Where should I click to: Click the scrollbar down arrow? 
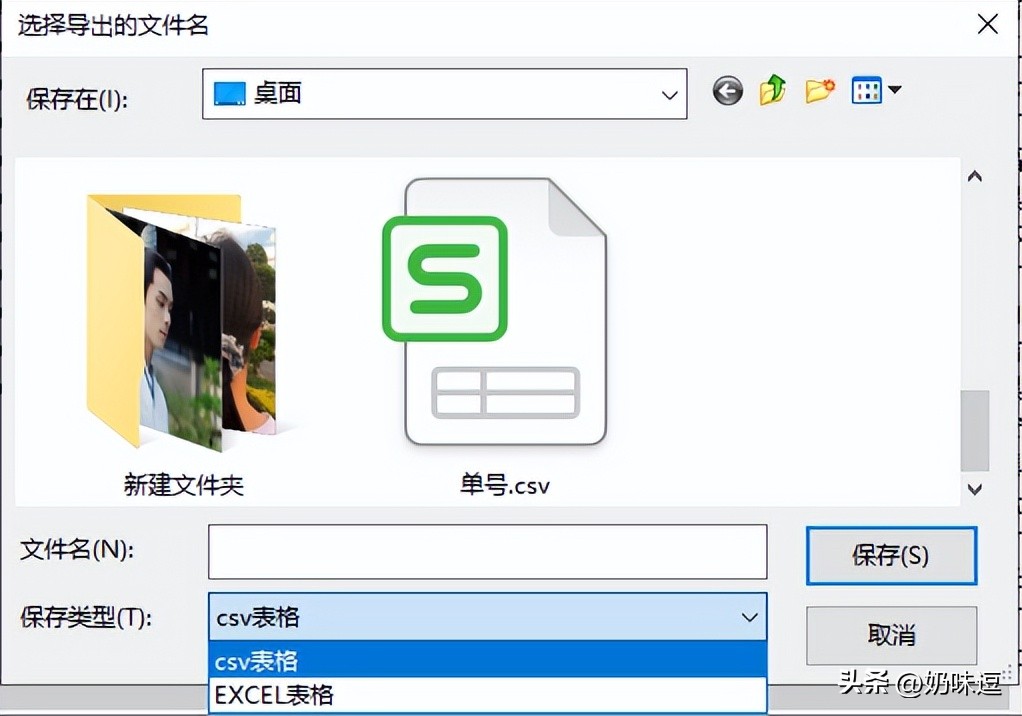coord(974,489)
